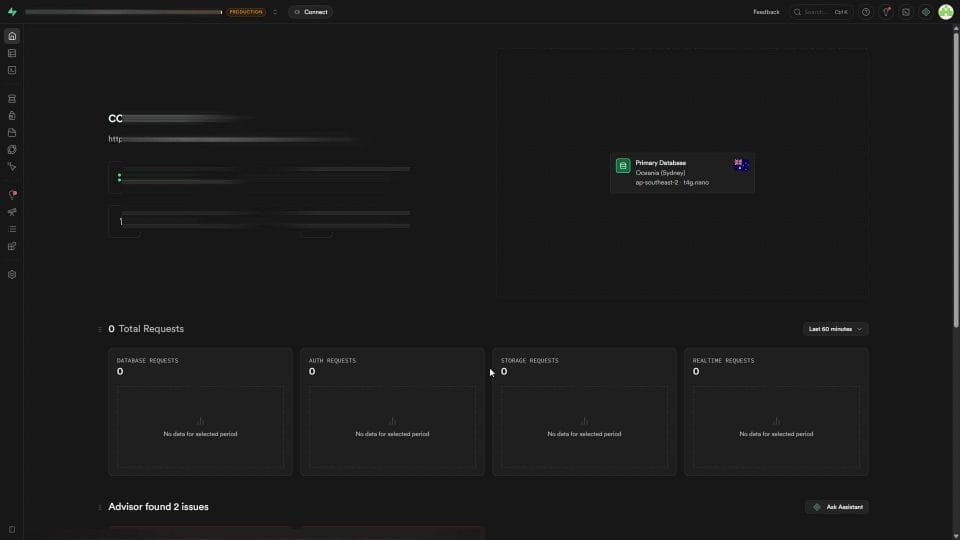The image size is (960, 540).
Task: Click the Ask Assistant button
Action: [837, 507]
